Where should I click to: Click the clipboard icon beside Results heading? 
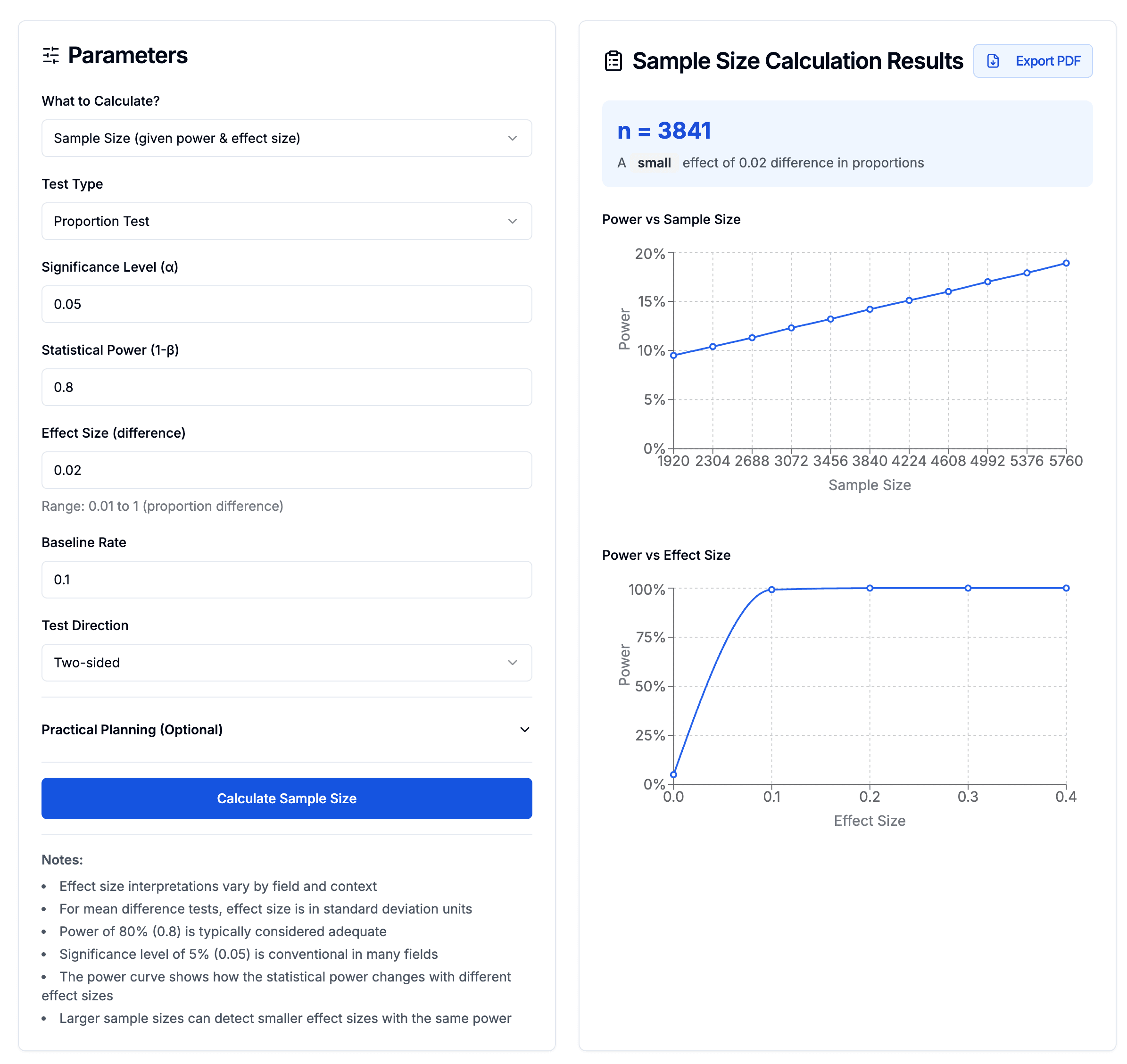(613, 61)
